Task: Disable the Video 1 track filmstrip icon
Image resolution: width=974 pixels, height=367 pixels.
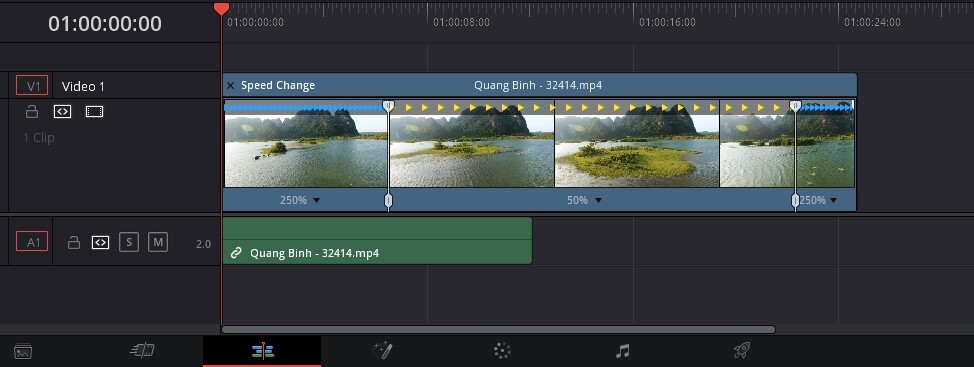Action: [x=94, y=112]
